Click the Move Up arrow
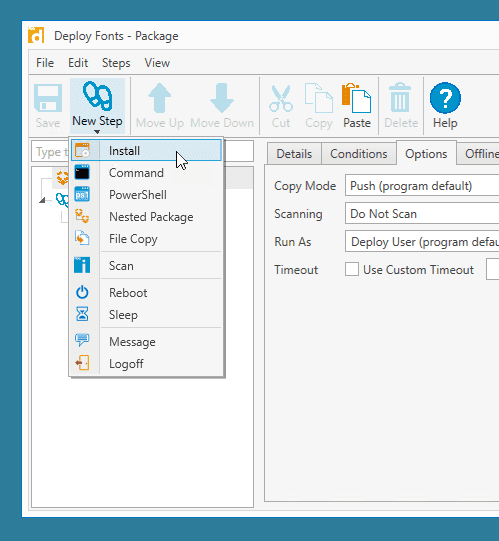The height and width of the screenshot is (541, 499). [x=160, y=98]
